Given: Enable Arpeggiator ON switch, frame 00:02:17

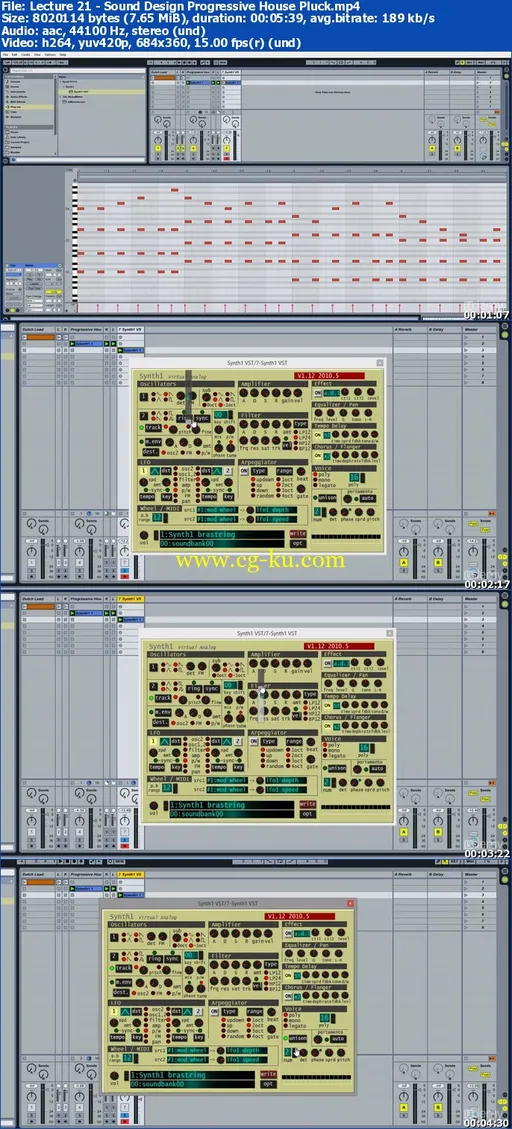Looking at the screenshot, I should pos(244,472).
